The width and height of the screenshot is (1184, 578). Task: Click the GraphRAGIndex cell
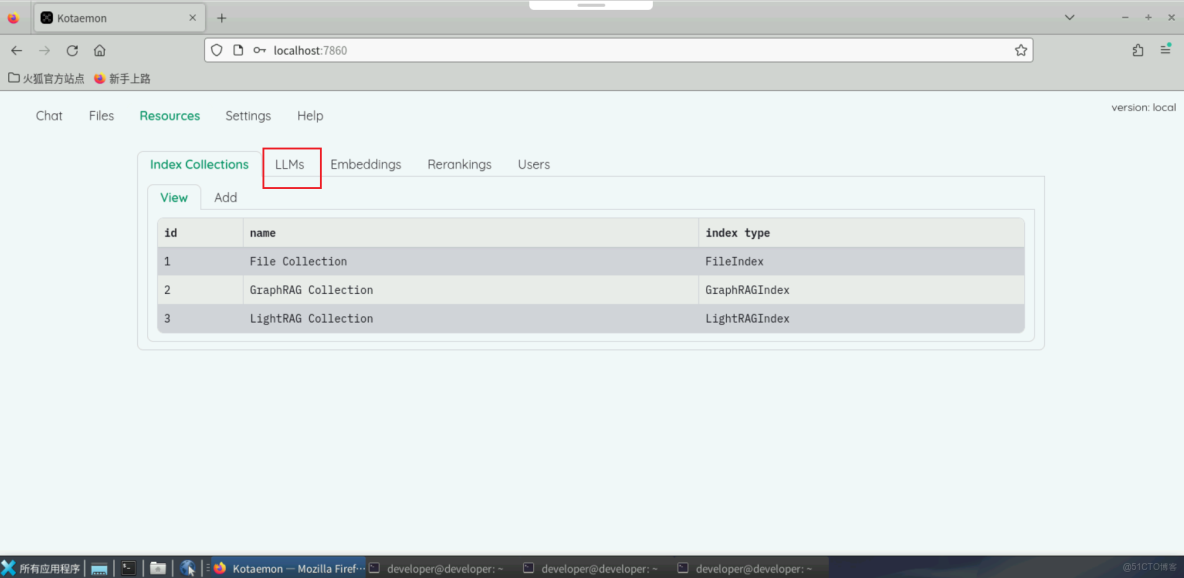coord(862,290)
